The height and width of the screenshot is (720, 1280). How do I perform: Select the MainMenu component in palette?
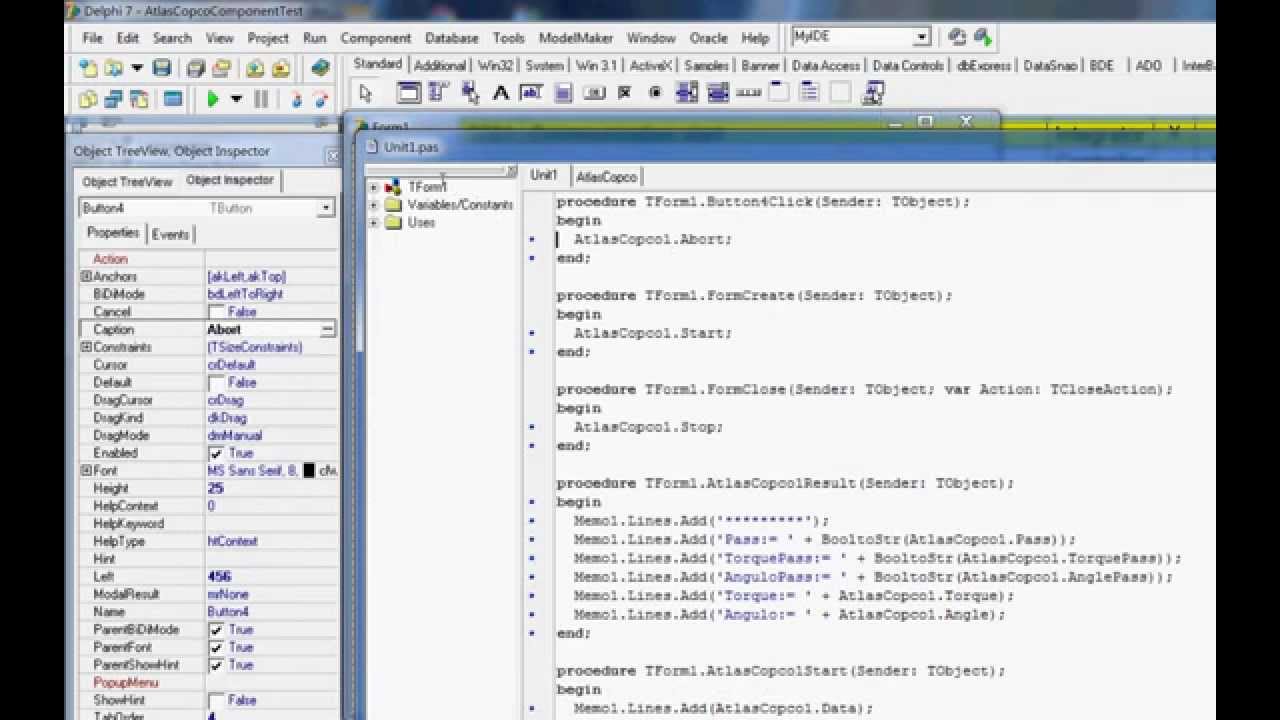[x=438, y=93]
